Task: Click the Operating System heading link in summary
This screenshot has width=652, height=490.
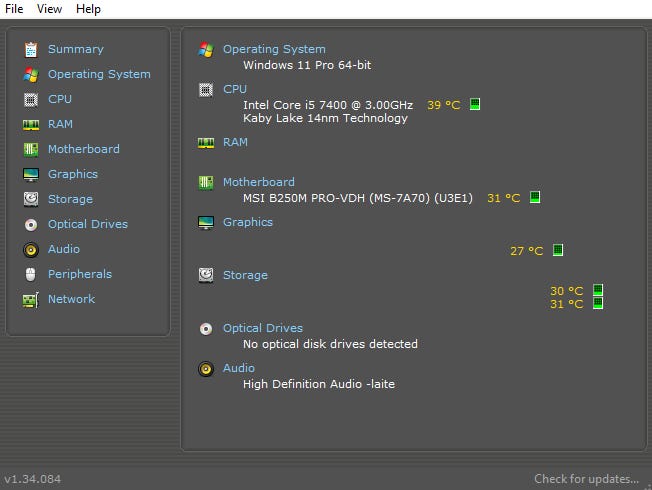Action: click(x=274, y=49)
